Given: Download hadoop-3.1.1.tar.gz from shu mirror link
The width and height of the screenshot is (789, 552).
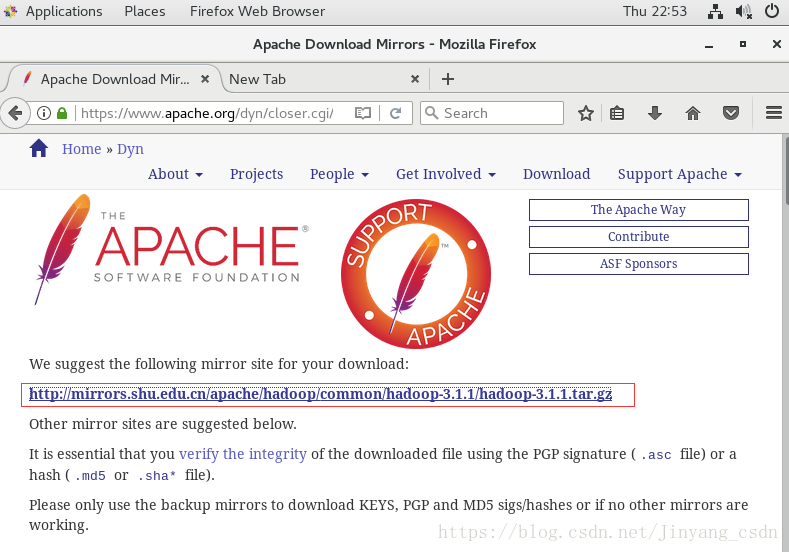Looking at the screenshot, I should coord(321,394).
